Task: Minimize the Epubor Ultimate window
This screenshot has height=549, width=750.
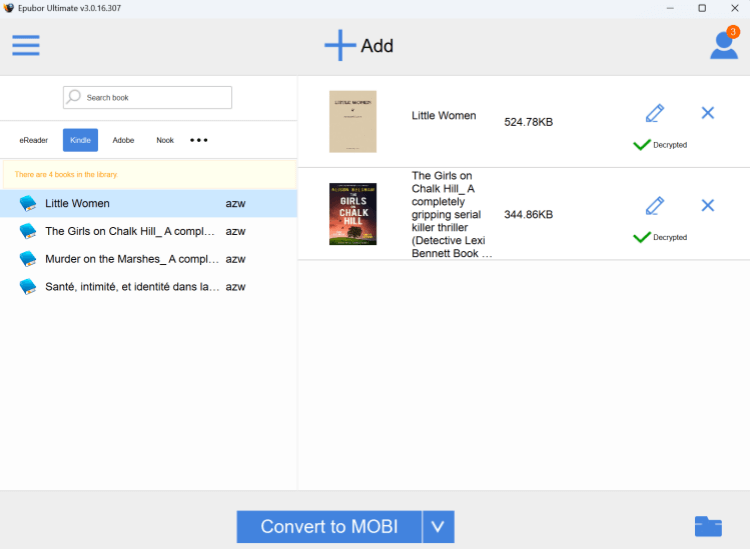Action: pyautogui.click(x=670, y=8)
